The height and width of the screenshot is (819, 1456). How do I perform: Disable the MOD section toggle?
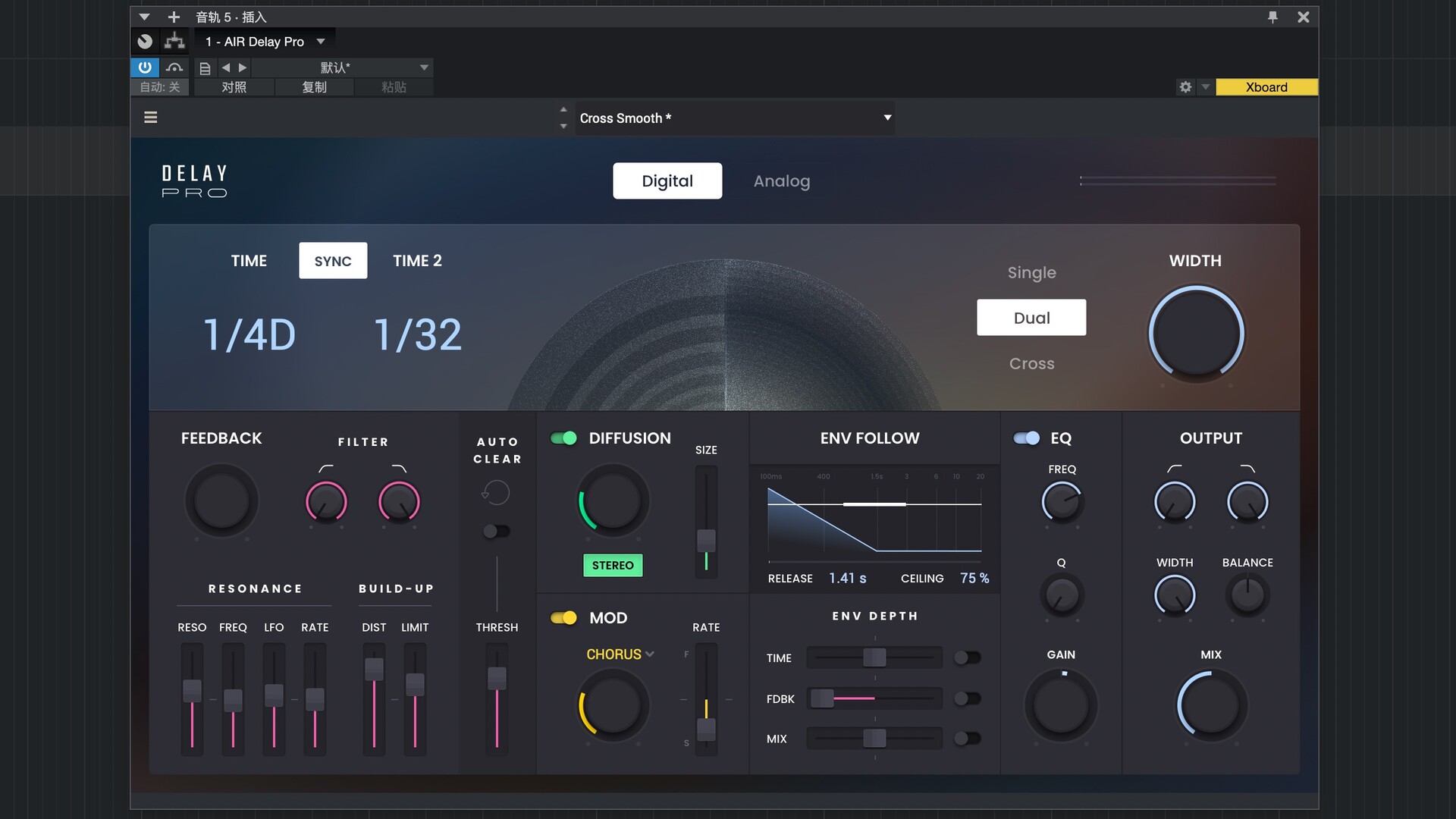(x=563, y=618)
